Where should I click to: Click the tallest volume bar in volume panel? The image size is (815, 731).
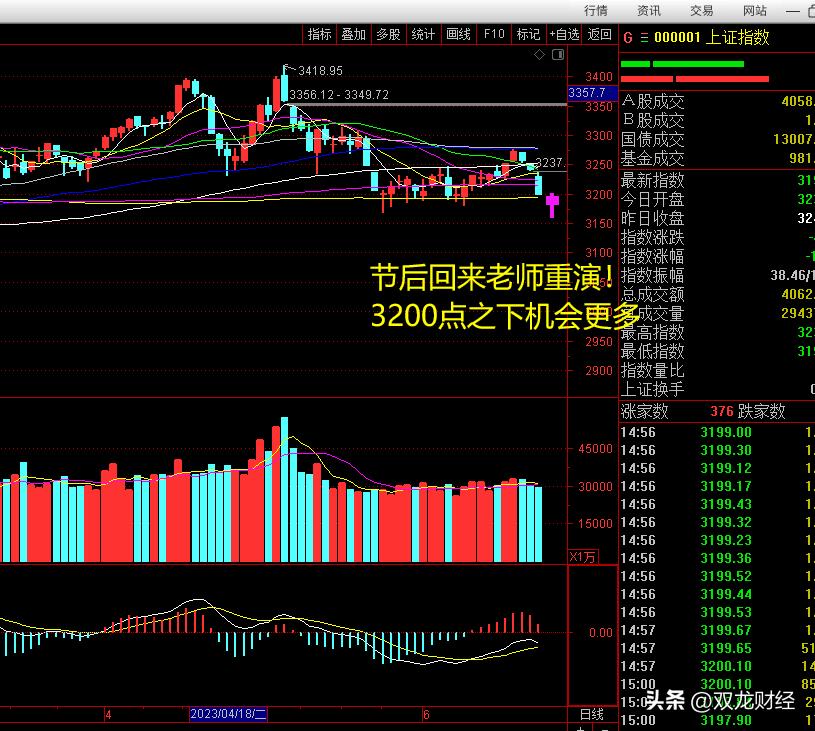[x=284, y=490]
